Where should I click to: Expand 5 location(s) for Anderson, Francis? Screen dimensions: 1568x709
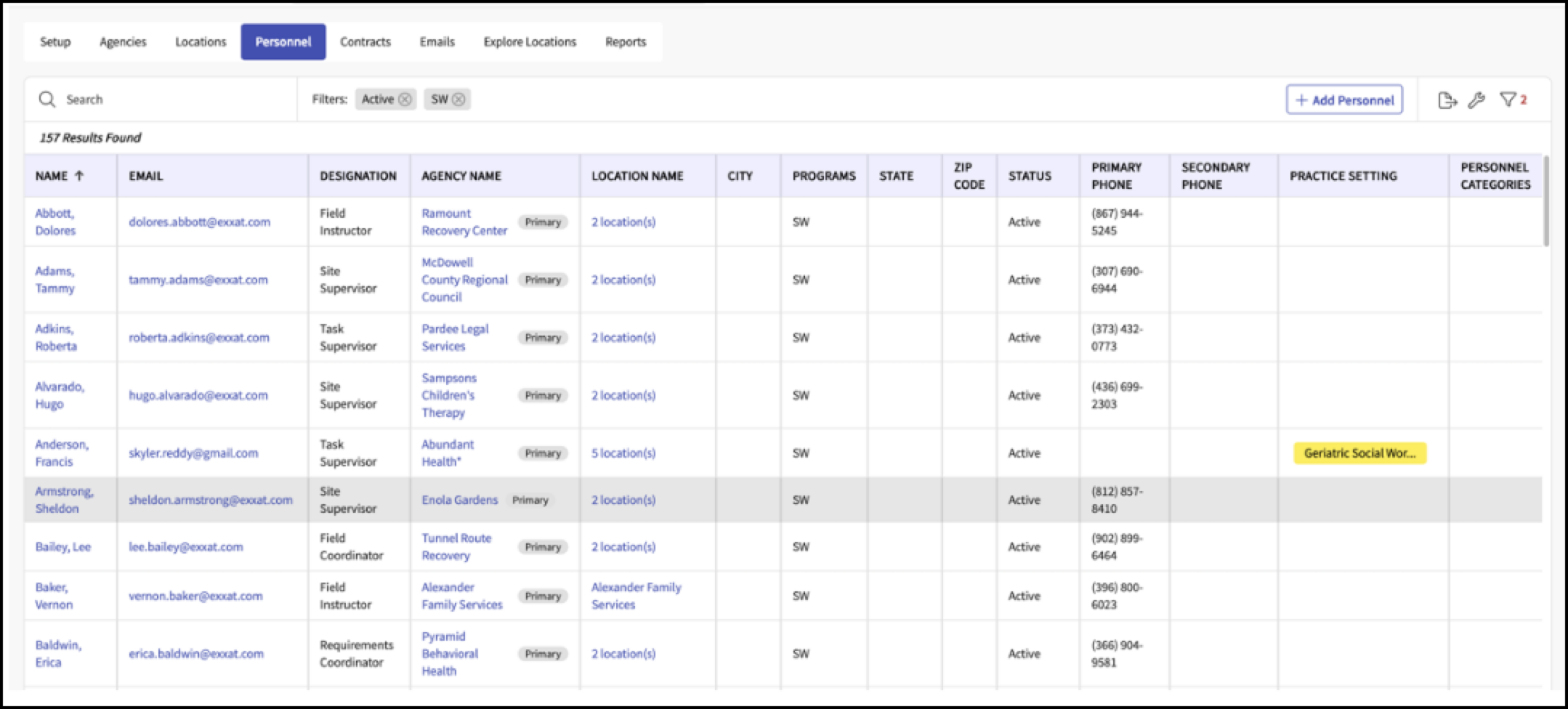tap(623, 453)
